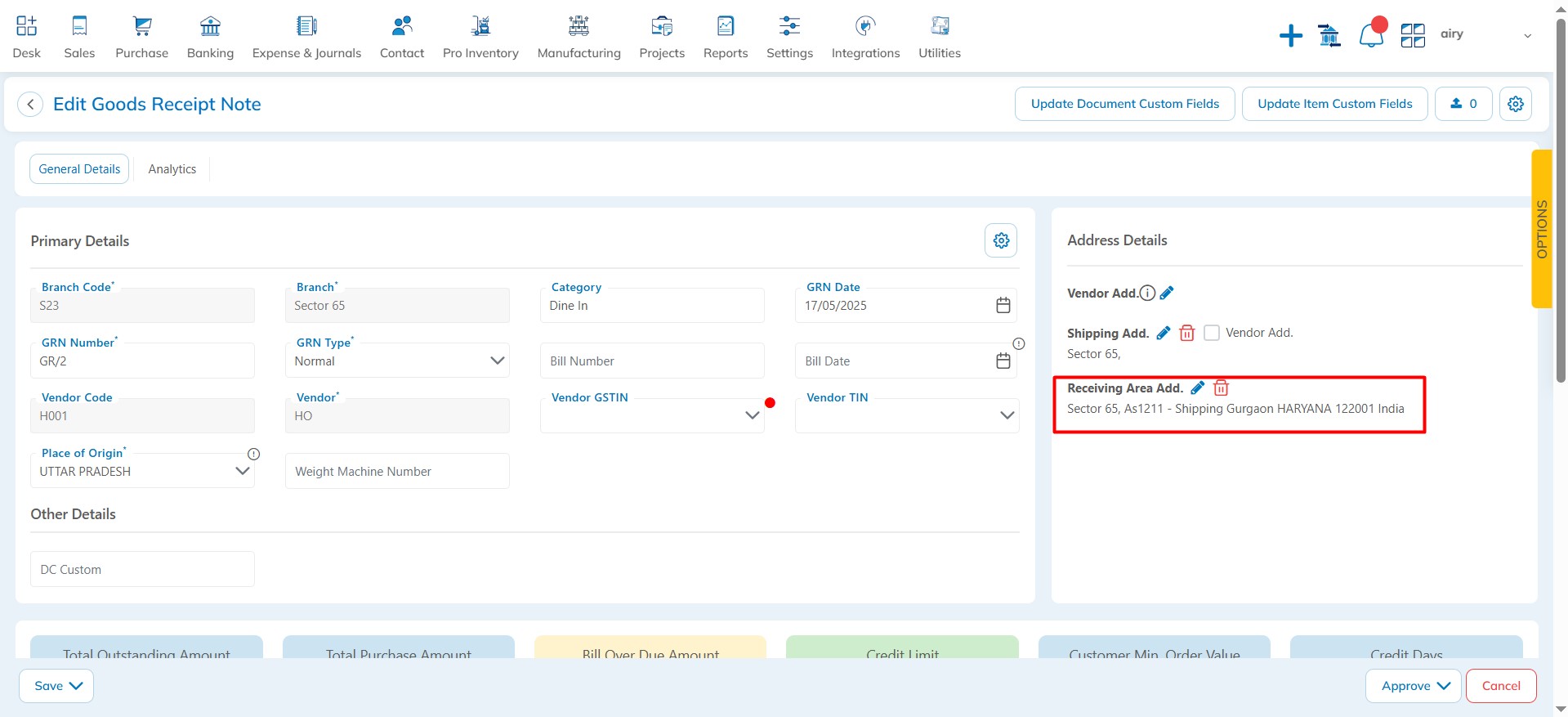
Task: Delete Receiving Area Add. trash icon
Action: tap(1221, 388)
